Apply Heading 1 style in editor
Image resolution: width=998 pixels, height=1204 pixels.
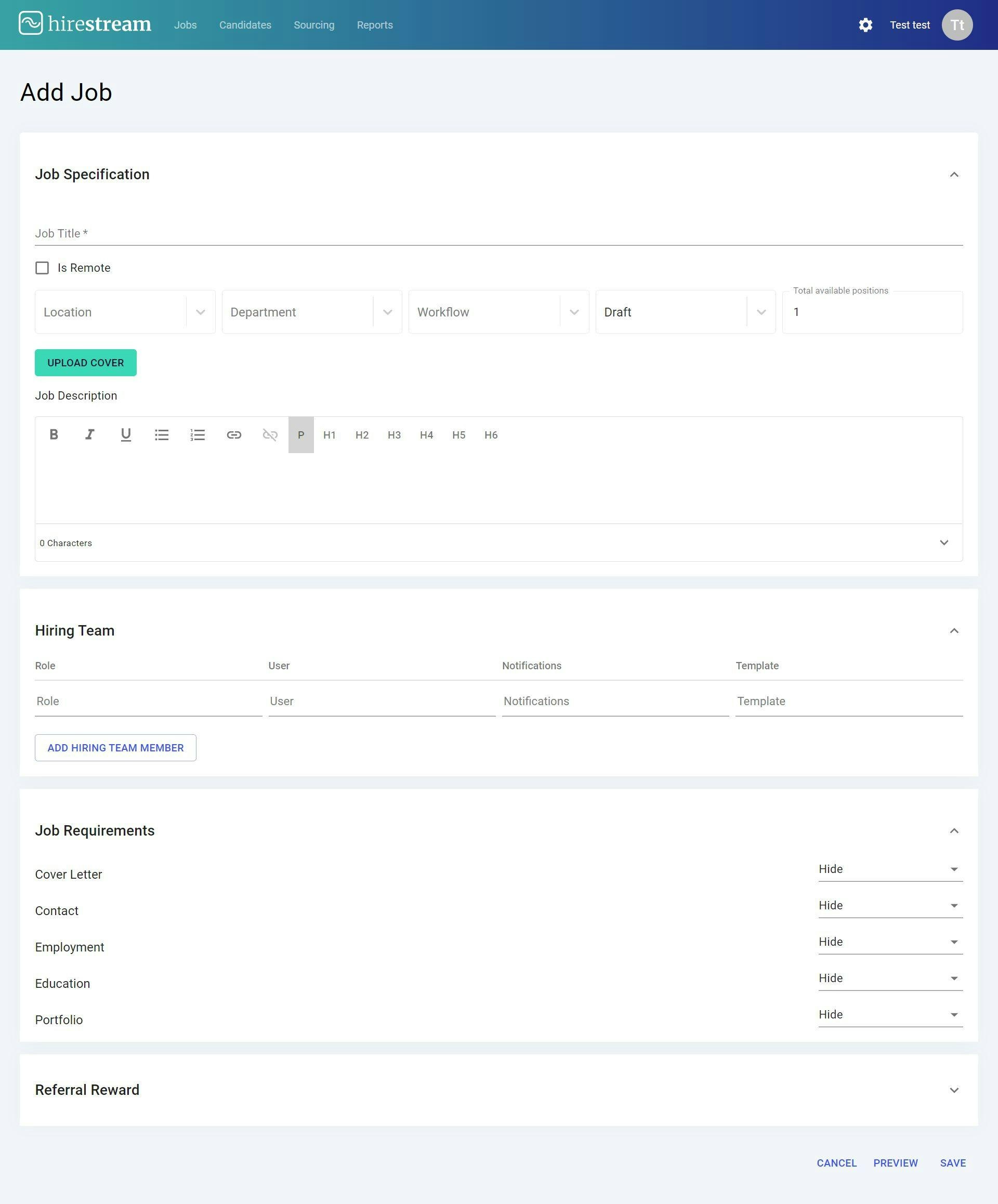pos(329,434)
